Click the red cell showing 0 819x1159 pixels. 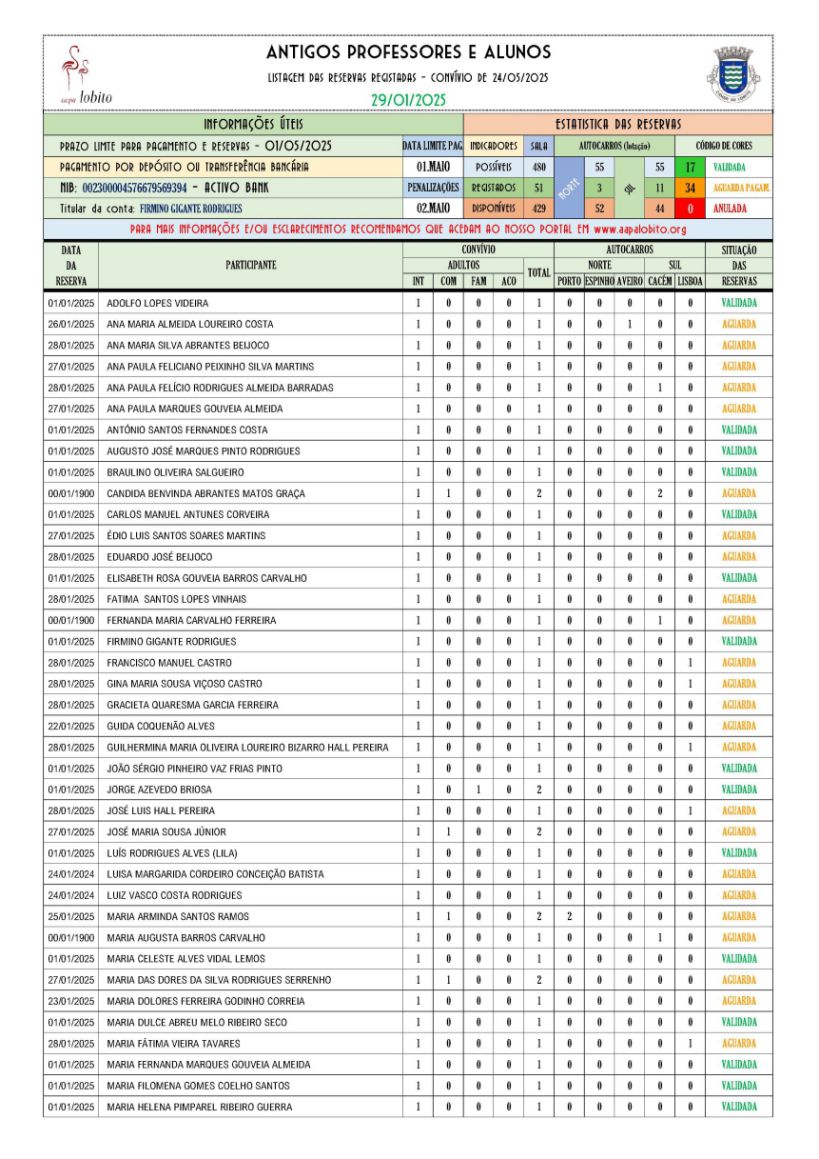(690, 208)
